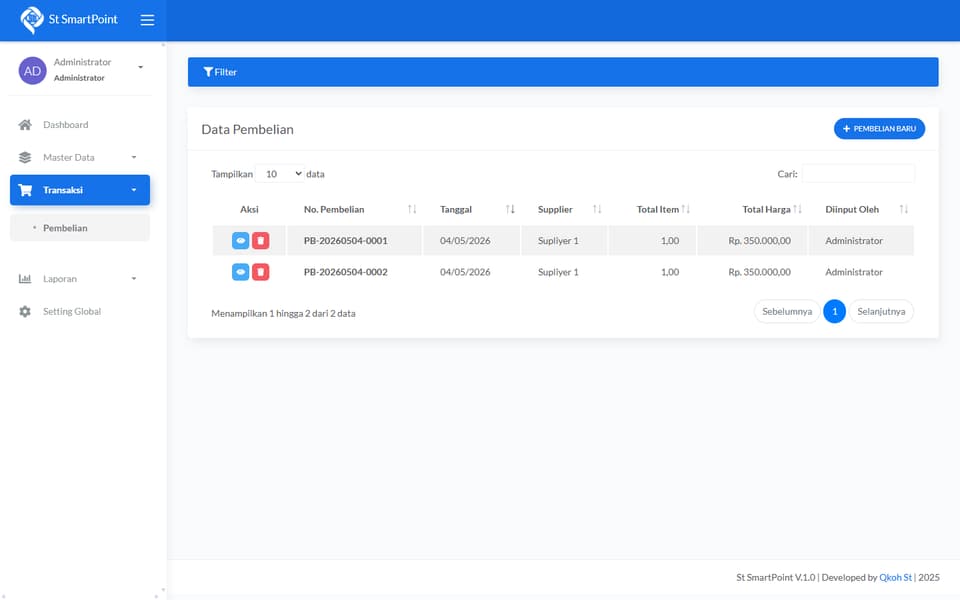960x600 pixels.
Task: Click the No. Pembelian column header text
Action: point(334,209)
